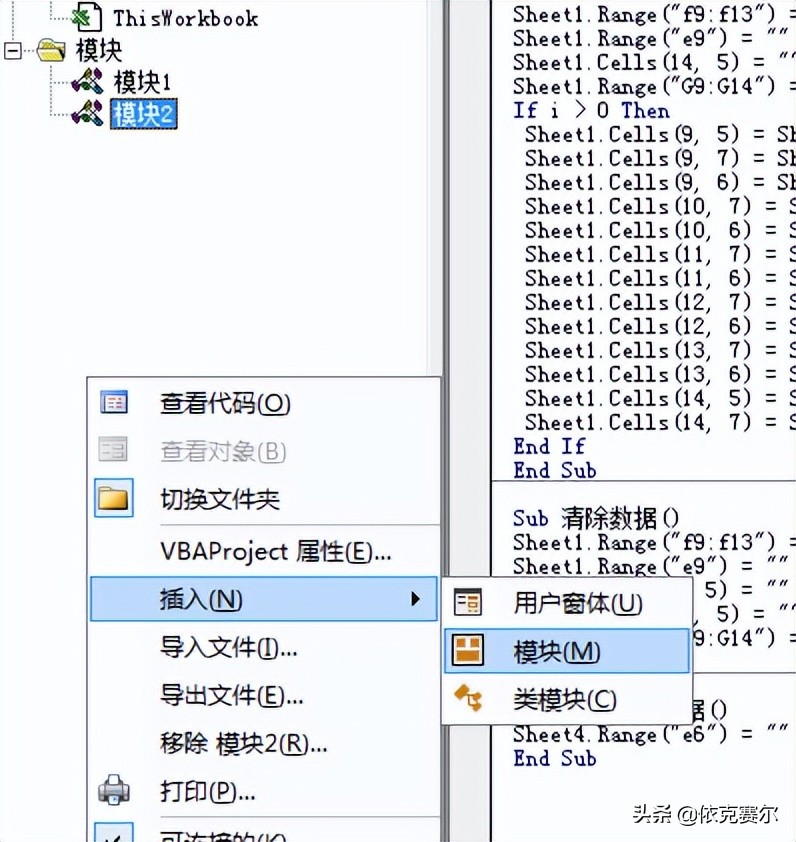Open VBAProject 属性(E)... dialog
The image size is (796, 842).
click(263, 551)
